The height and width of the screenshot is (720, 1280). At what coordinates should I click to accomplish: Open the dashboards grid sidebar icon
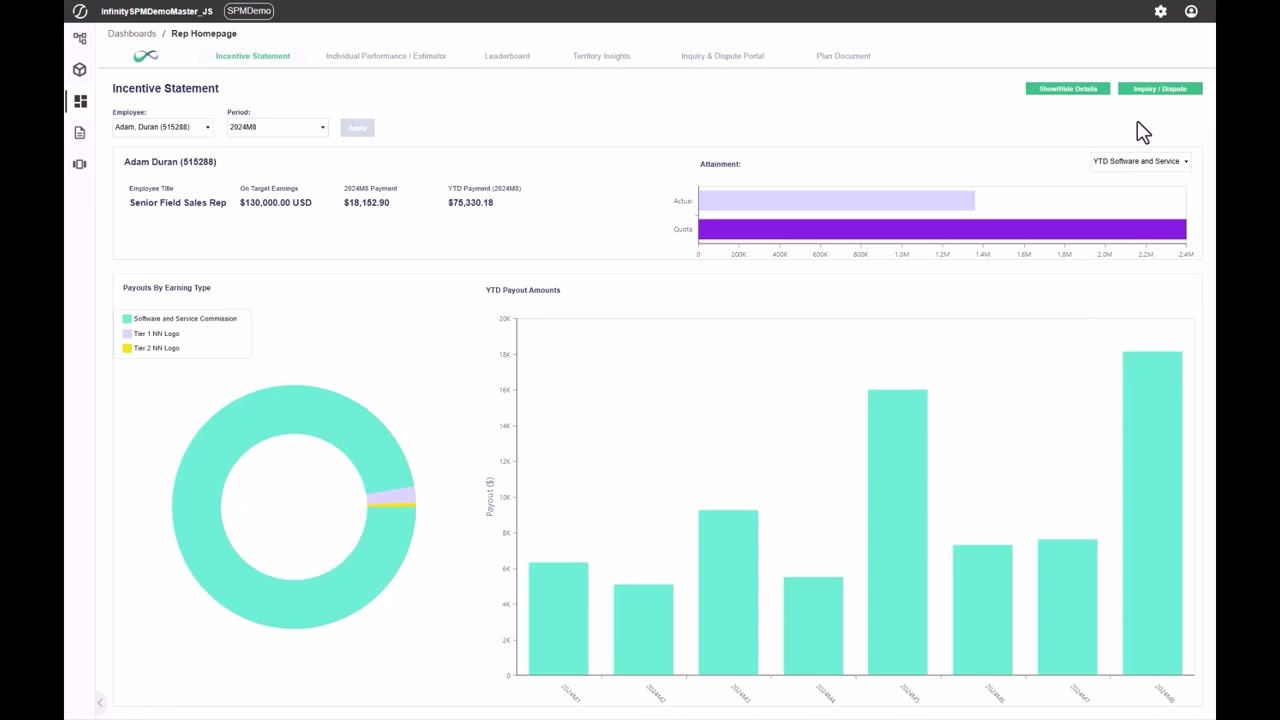80,101
